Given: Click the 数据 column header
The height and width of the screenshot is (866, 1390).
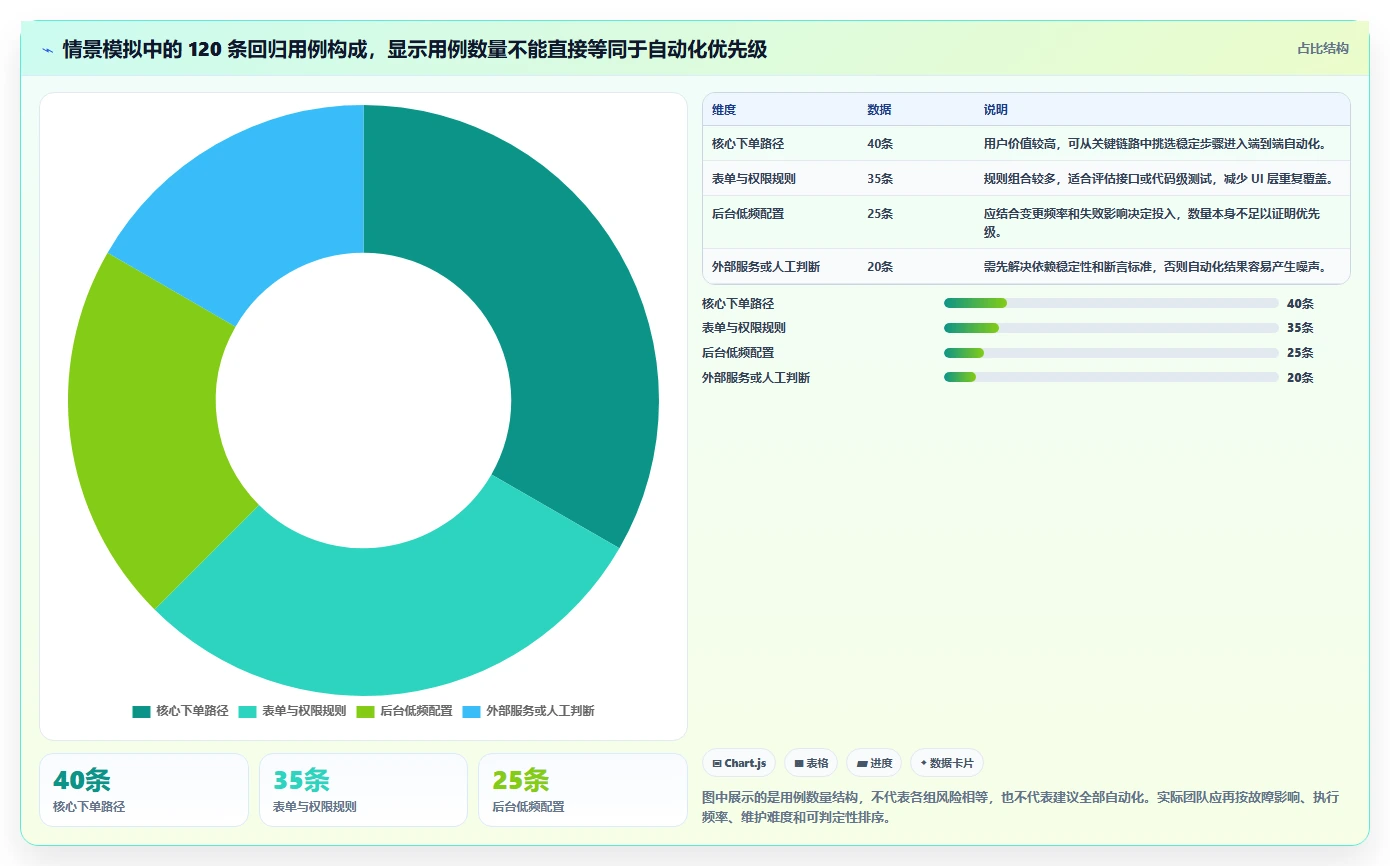Looking at the screenshot, I should [879, 110].
